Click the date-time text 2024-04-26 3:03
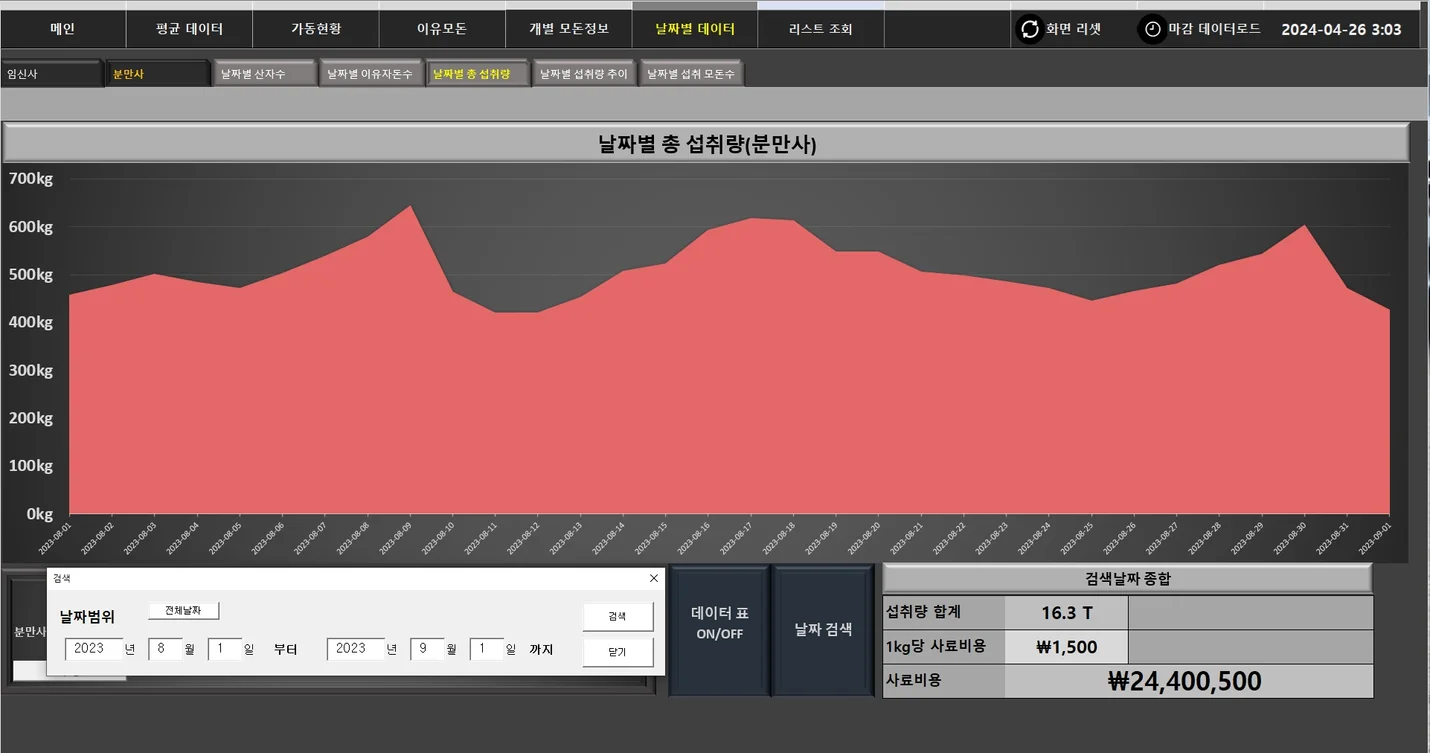This screenshot has width=1430, height=753. coord(1341,30)
